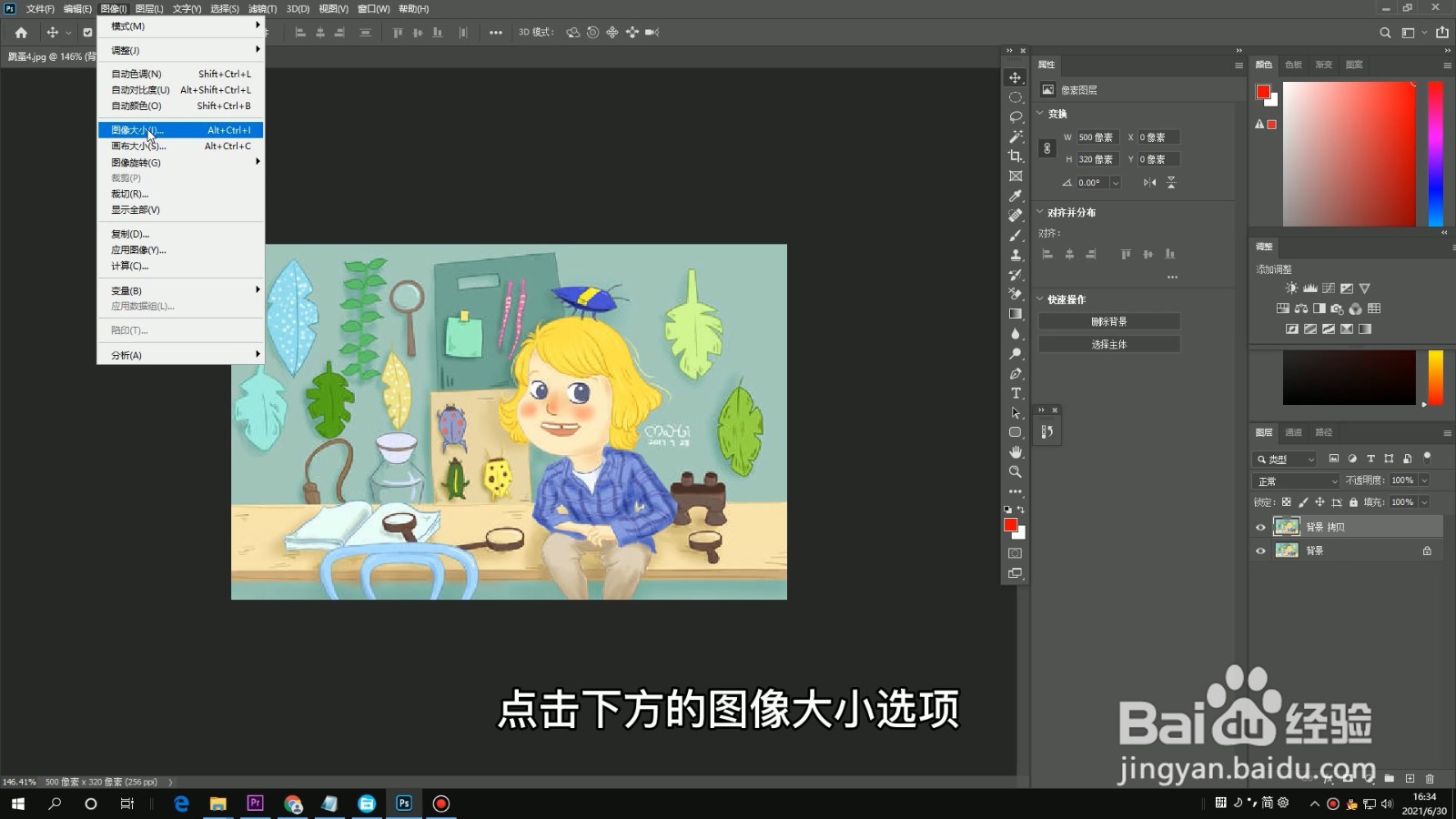Image resolution: width=1456 pixels, height=819 pixels.
Task: Select the Brush tool
Action: coord(1016,236)
